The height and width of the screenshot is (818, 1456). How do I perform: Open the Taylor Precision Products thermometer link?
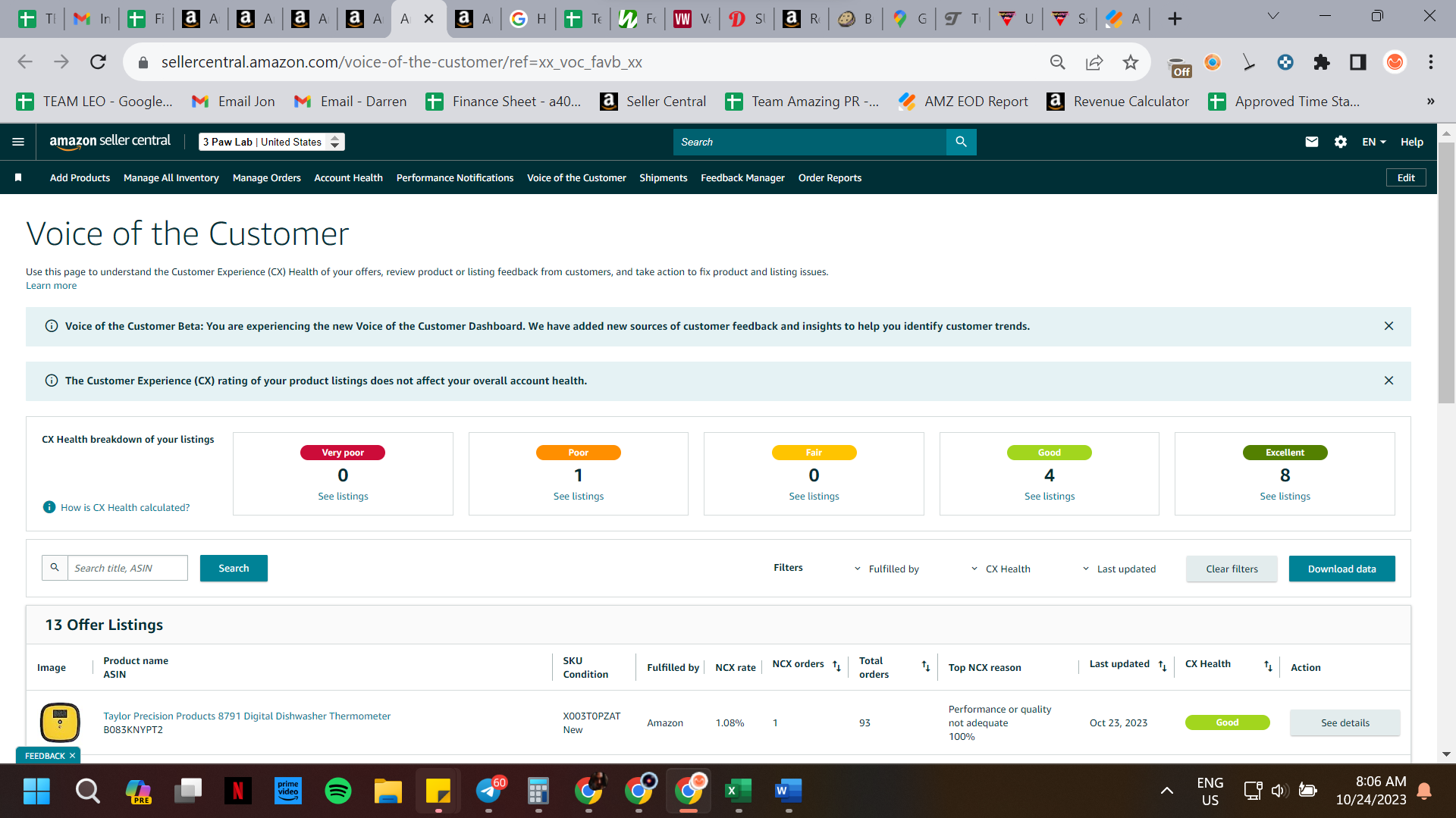(x=247, y=716)
